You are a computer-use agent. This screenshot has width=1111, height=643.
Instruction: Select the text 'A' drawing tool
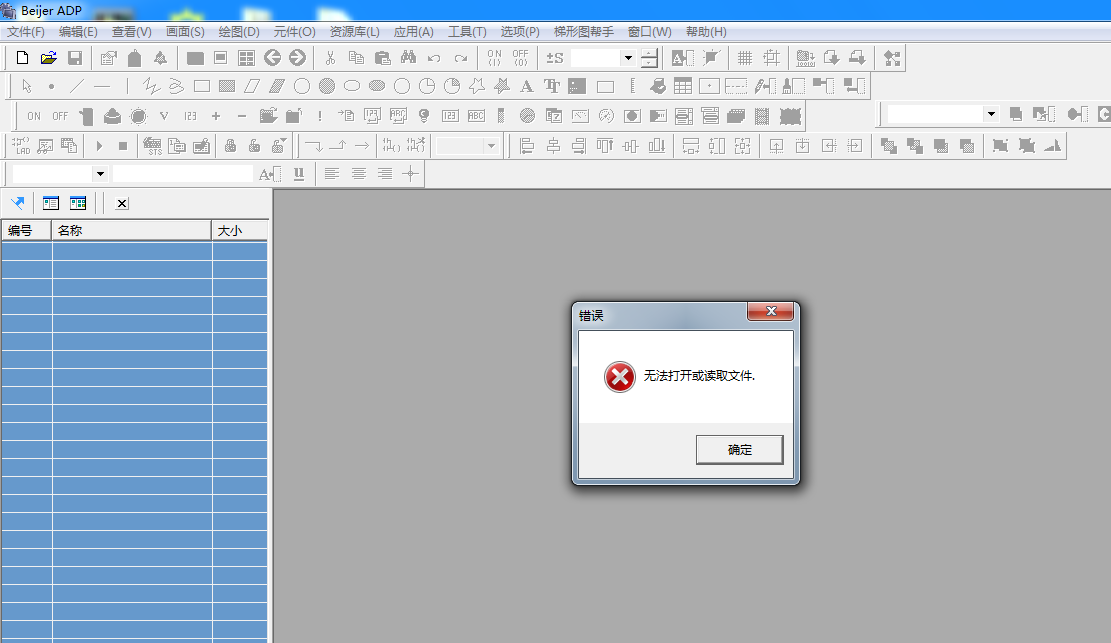[526, 86]
